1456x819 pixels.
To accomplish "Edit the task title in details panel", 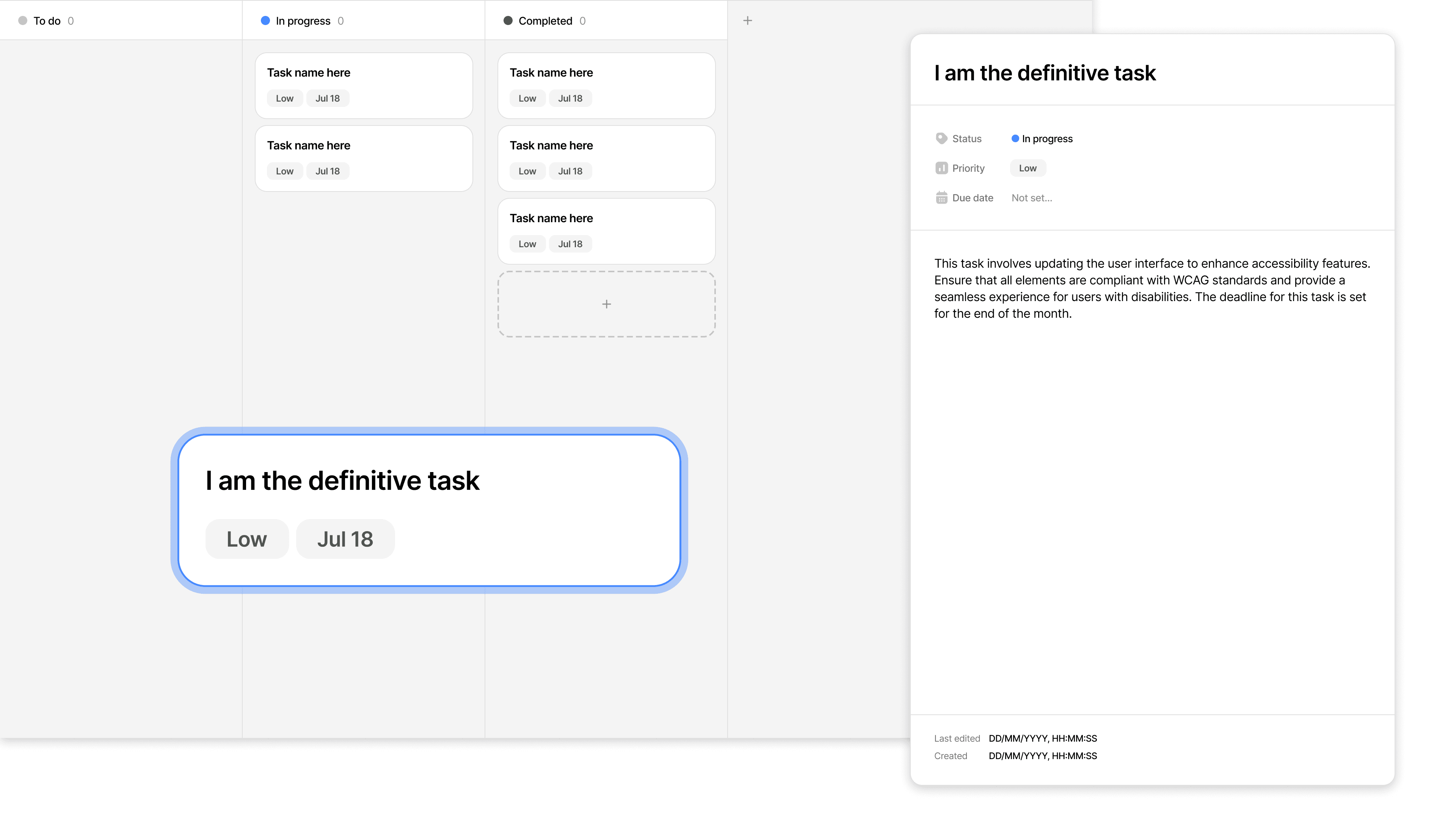I will [1045, 73].
